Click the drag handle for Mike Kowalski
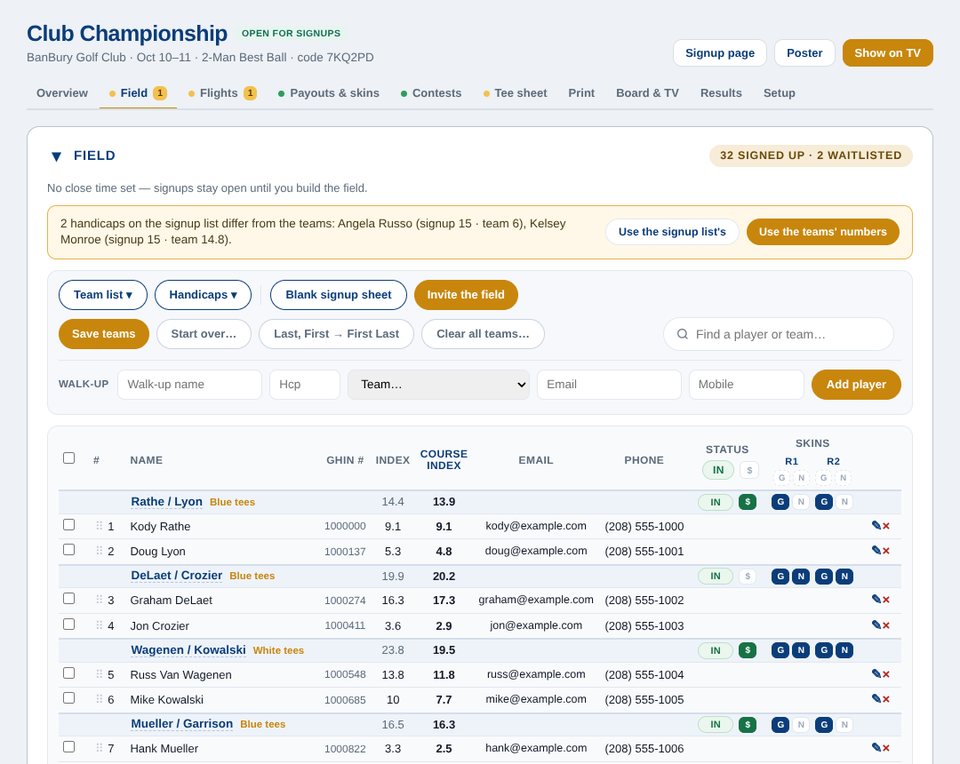960x764 pixels. [99, 698]
